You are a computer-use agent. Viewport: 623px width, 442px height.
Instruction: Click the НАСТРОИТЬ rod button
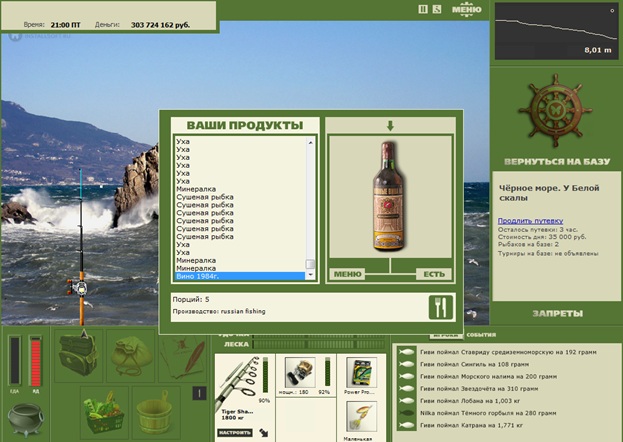(235, 432)
